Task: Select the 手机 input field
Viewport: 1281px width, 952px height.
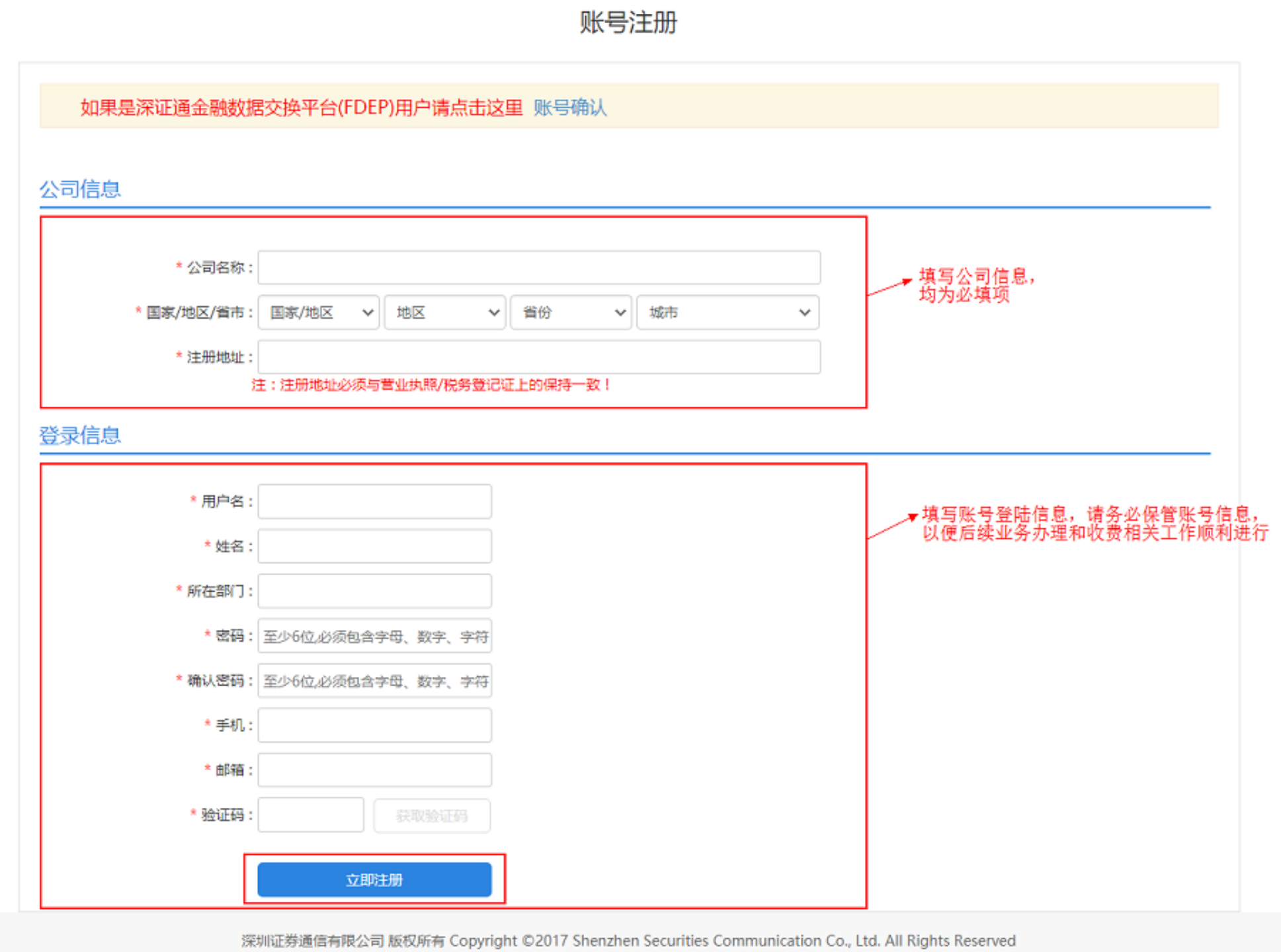Action: pyautogui.click(x=375, y=725)
